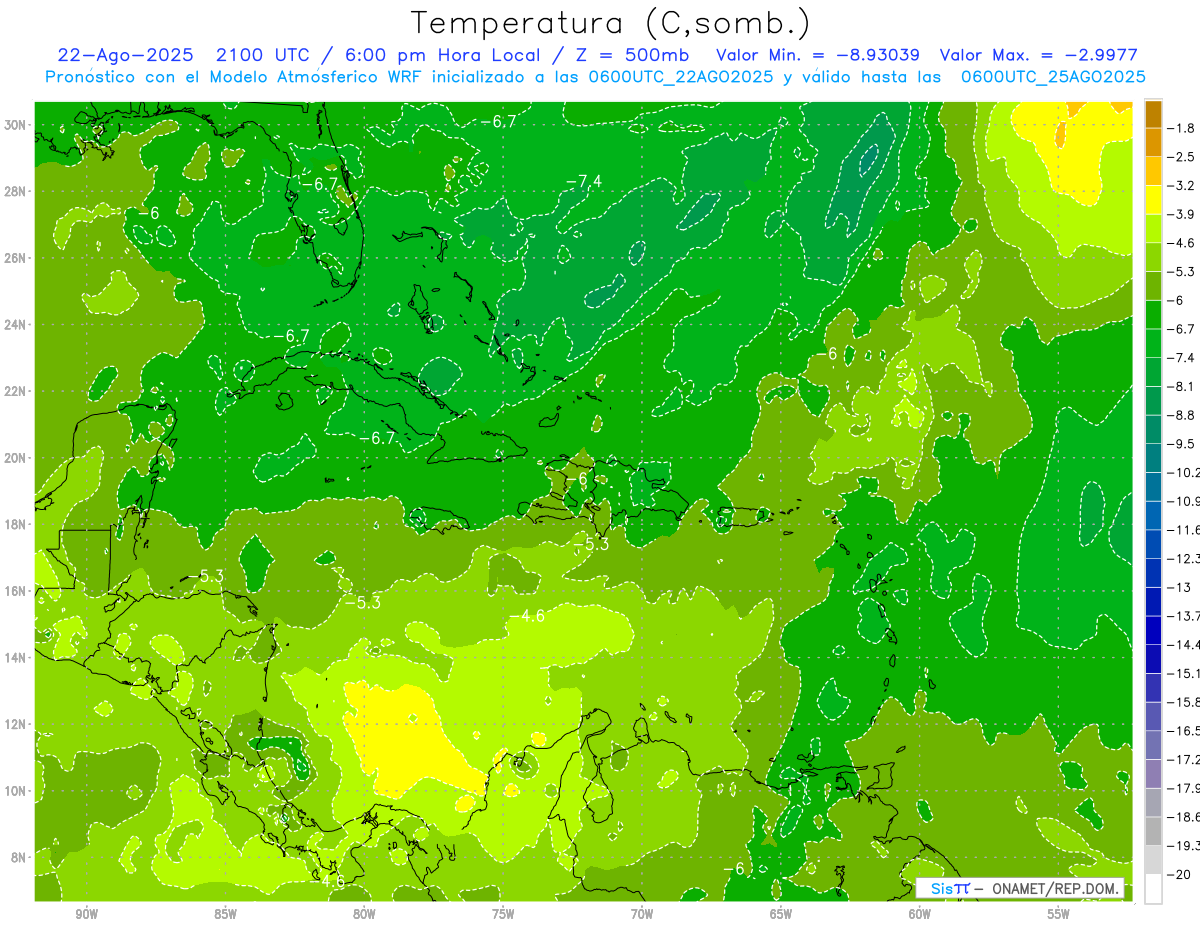Click the "28N" latitude axis label
This screenshot has width=1200, height=927.
(15, 191)
